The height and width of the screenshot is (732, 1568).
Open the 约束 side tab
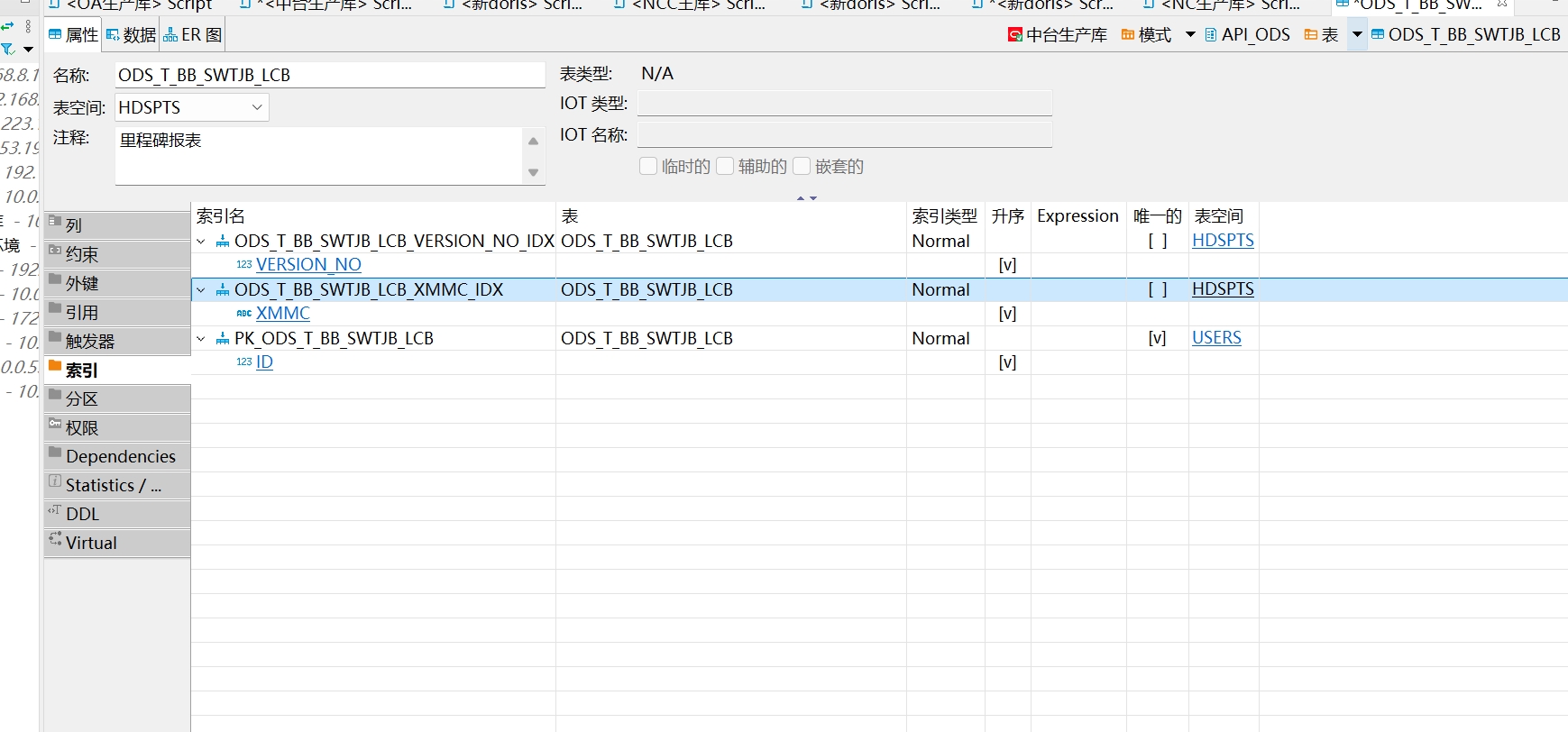tap(117, 254)
